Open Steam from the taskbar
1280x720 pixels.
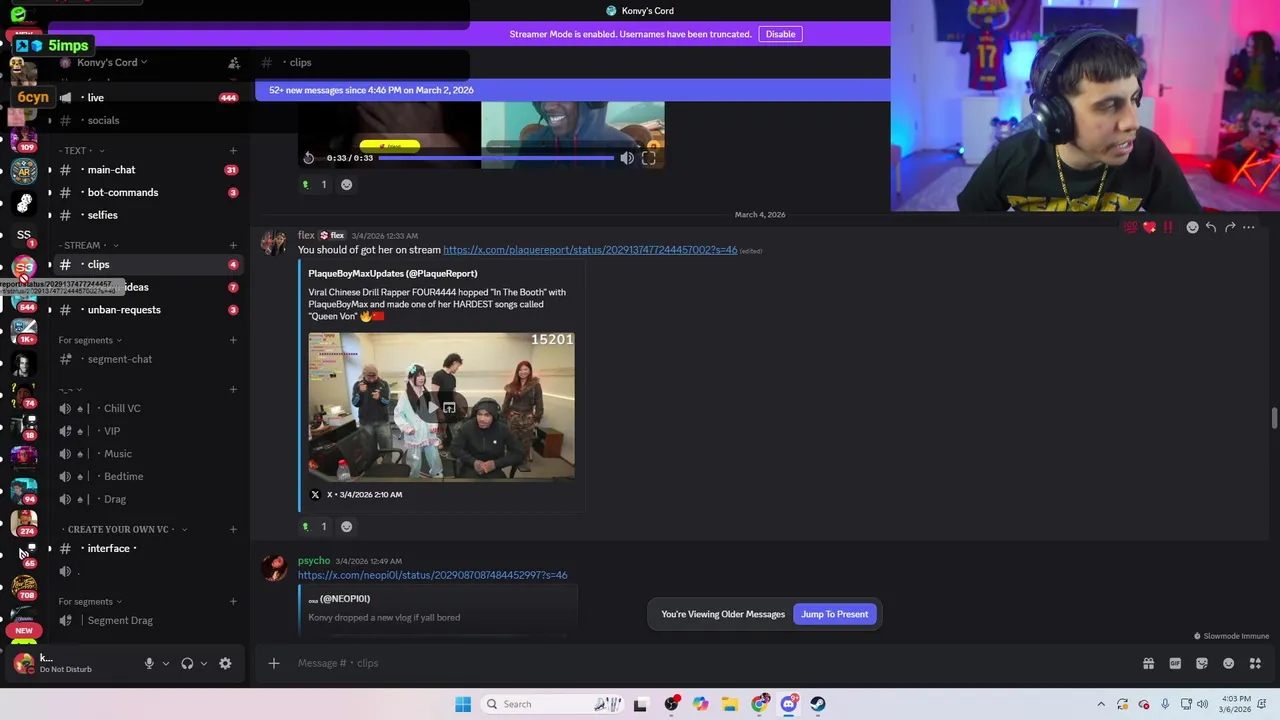pyautogui.click(x=818, y=704)
